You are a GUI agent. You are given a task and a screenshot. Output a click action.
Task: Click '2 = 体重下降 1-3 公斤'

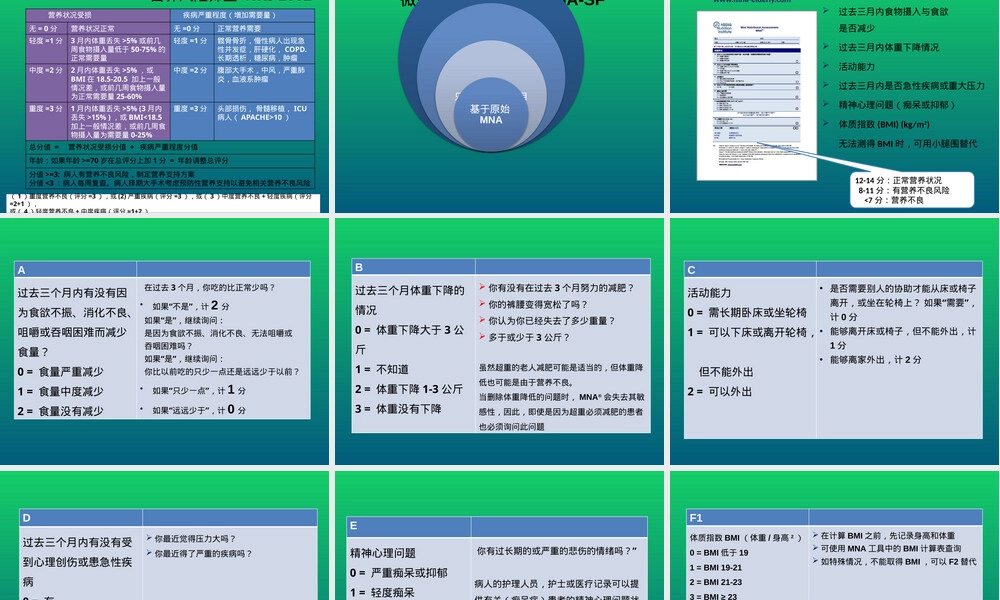[x=409, y=389]
